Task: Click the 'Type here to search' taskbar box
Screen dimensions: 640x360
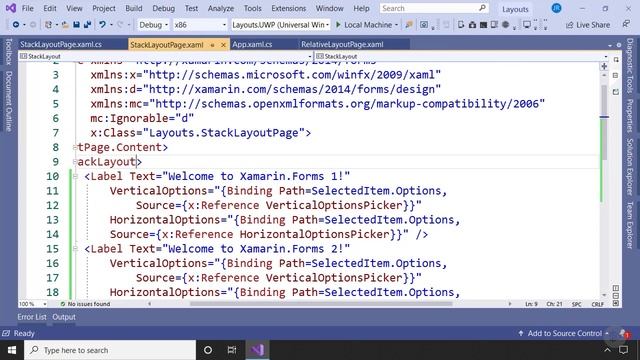Action: coord(110,350)
